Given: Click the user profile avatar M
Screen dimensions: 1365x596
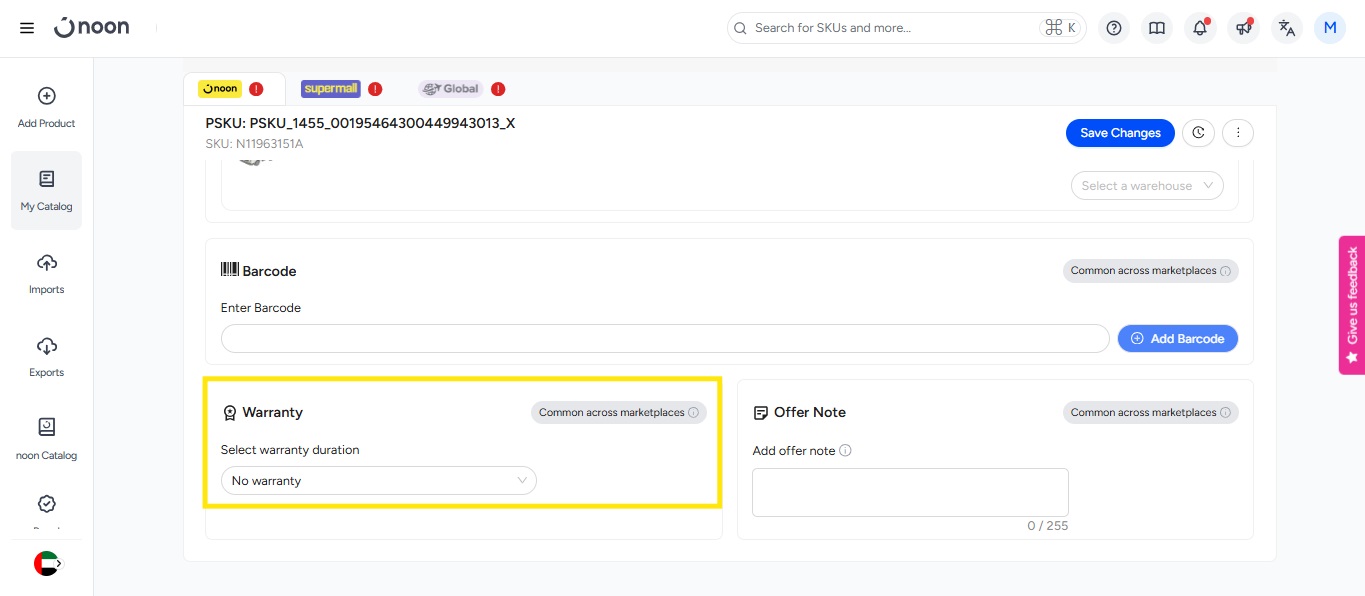Looking at the screenshot, I should click(1330, 28).
